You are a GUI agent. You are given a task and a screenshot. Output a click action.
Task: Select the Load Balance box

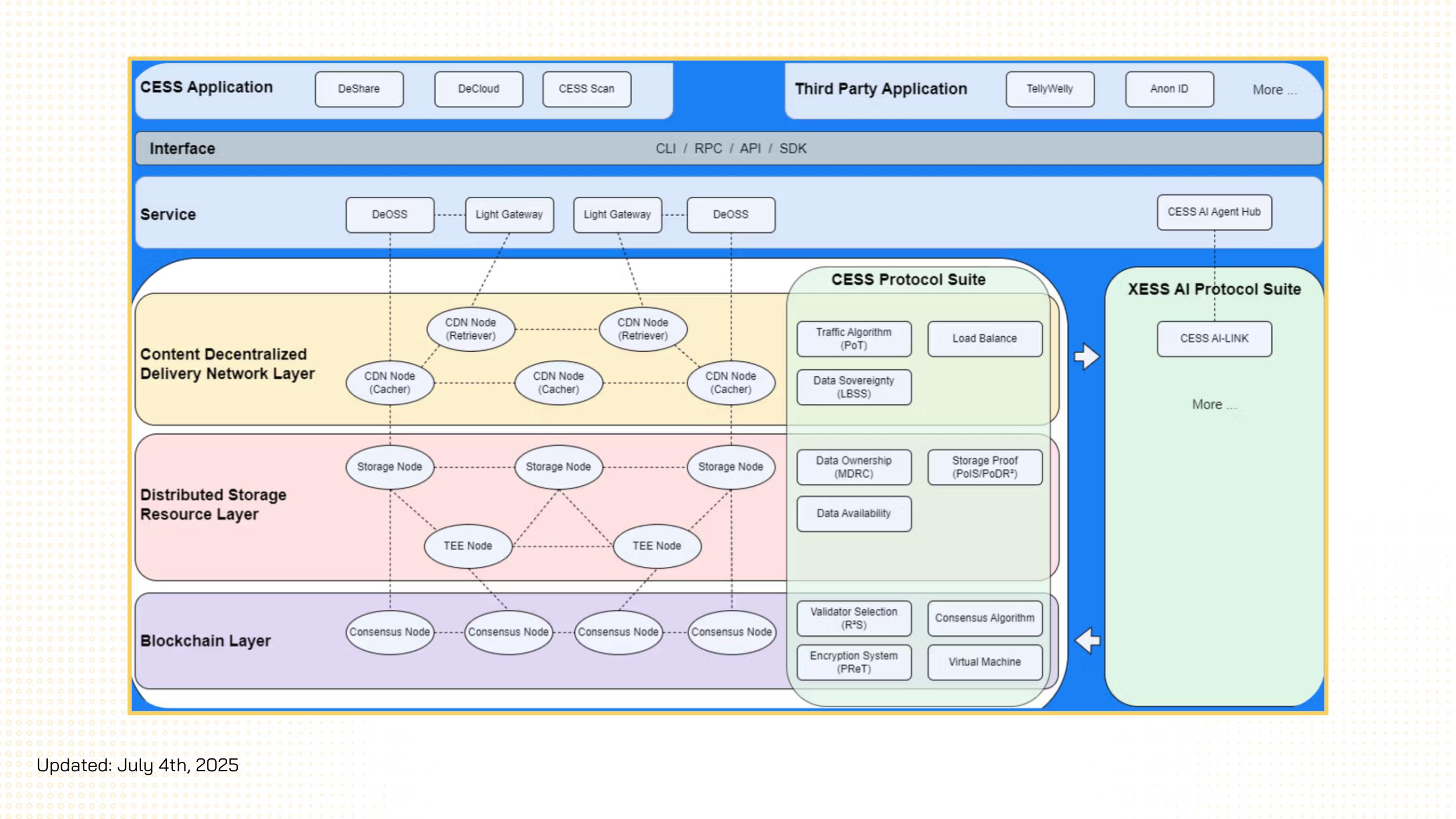point(985,339)
